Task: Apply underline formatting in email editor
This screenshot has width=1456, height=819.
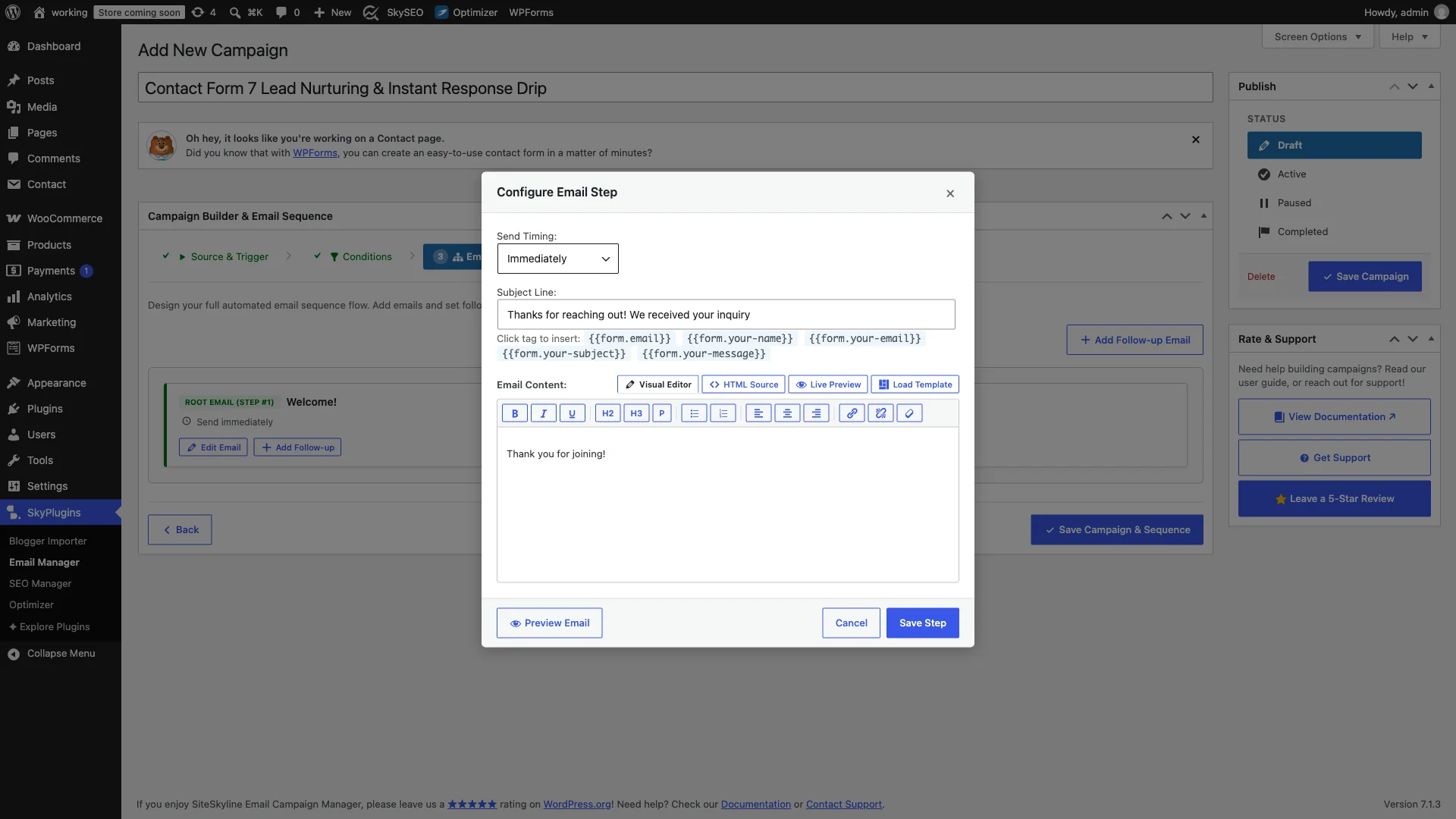Action: tap(572, 413)
